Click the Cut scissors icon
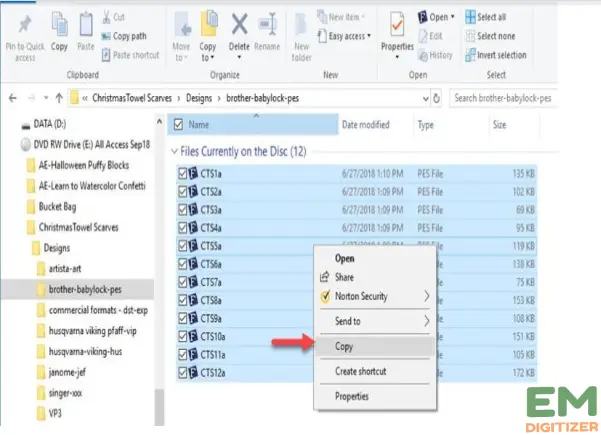 [106, 17]
